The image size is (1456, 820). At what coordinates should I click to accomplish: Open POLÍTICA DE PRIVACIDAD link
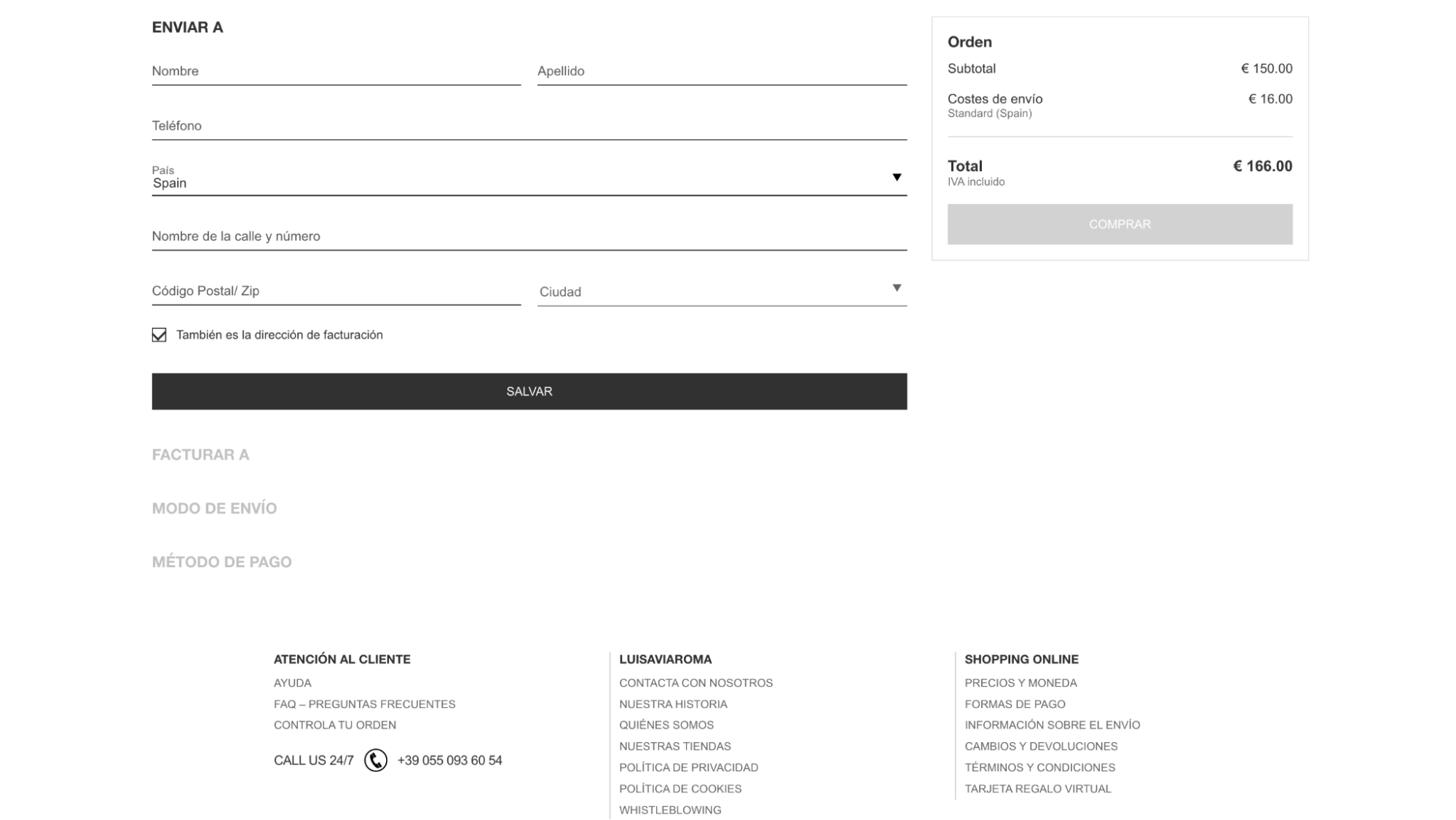click(688, 768)
